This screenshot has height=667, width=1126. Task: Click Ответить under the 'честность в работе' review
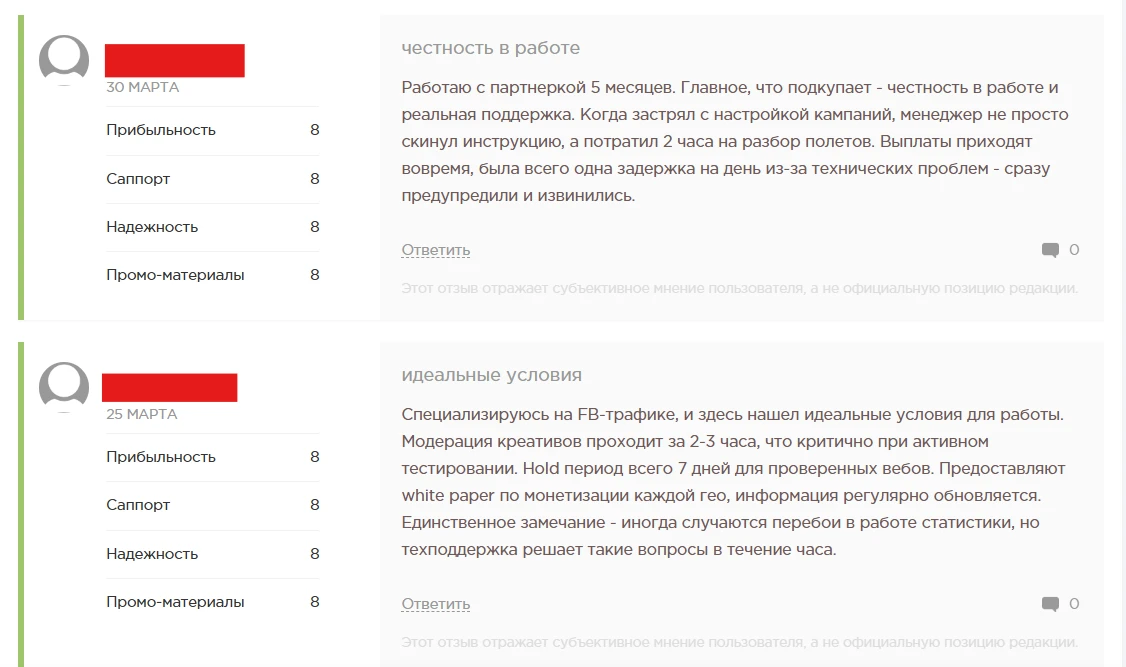click(436, 251)
